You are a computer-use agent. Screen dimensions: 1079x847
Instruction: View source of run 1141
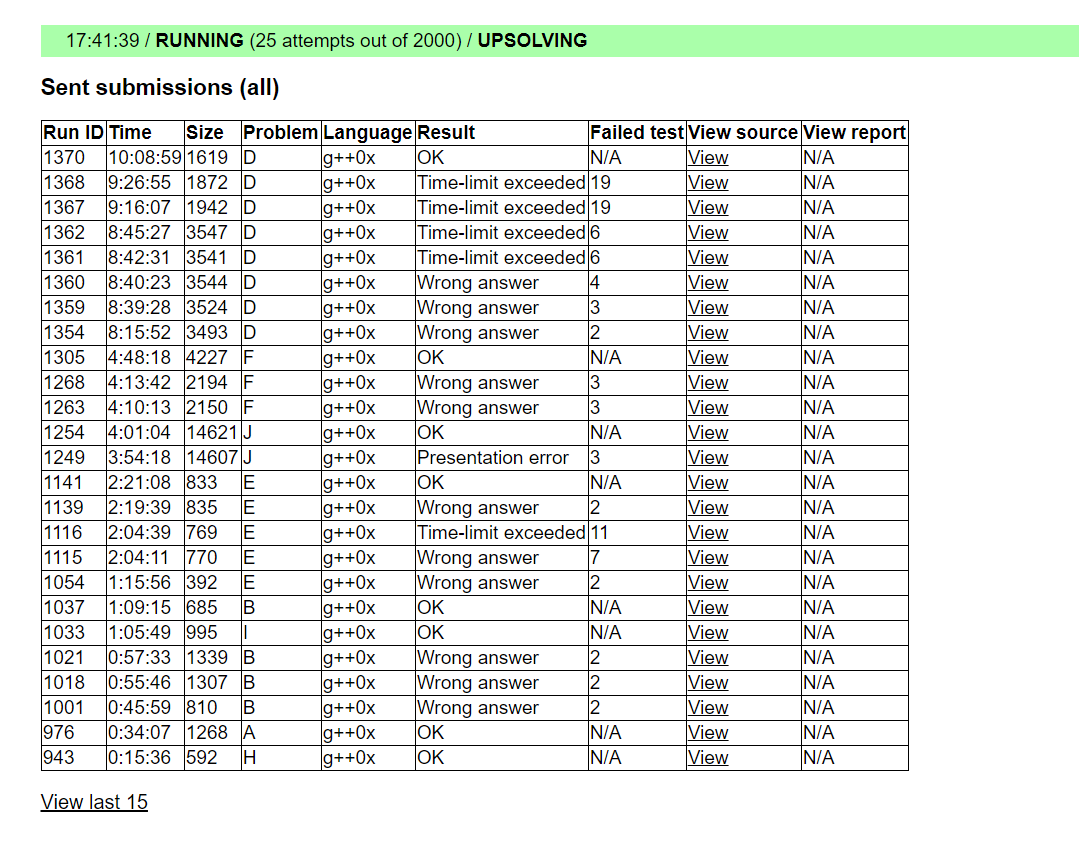point(708,483)
